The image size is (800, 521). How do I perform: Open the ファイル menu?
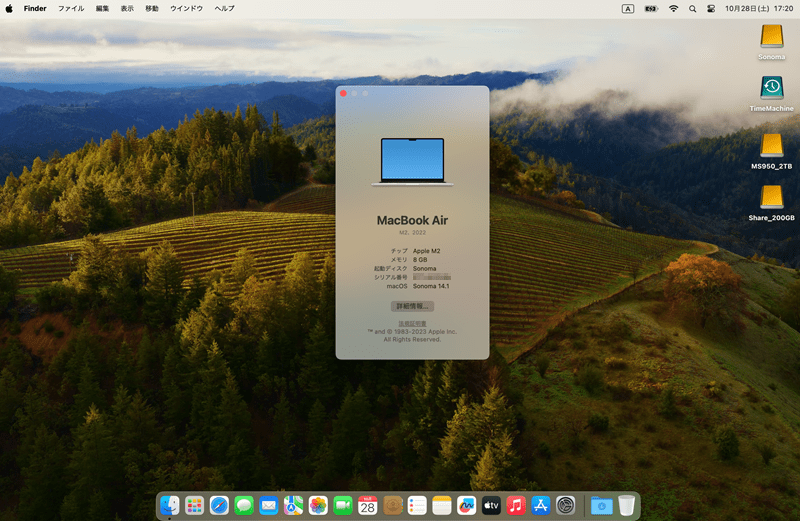pyautogui.click(x=71, y=9)
